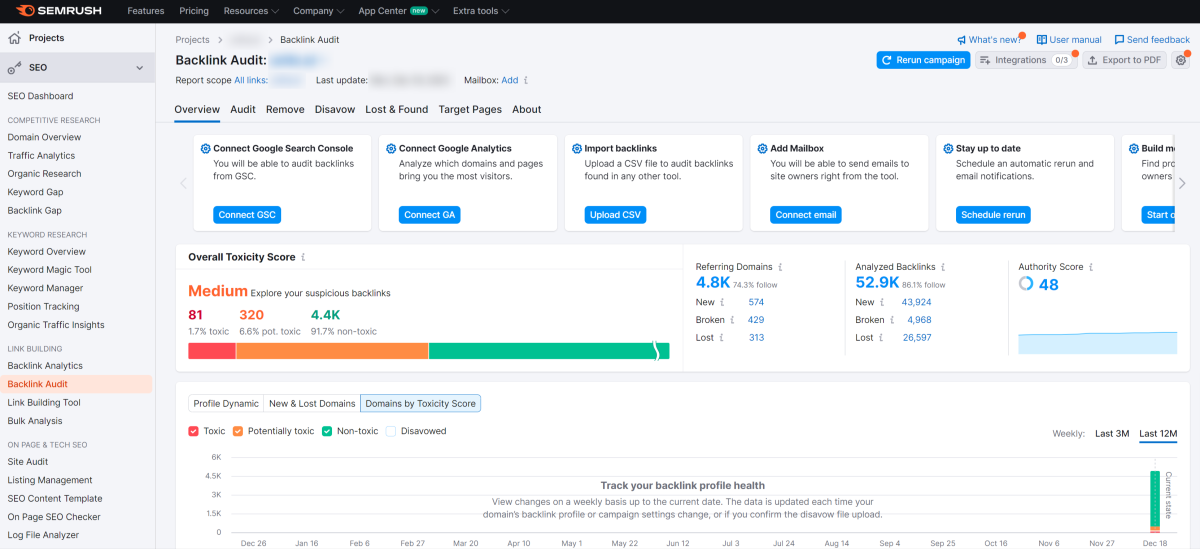Click the info icon beside Authority Score
The width and height of the screenshot is (1200, 549).
tap(1091, 267)
